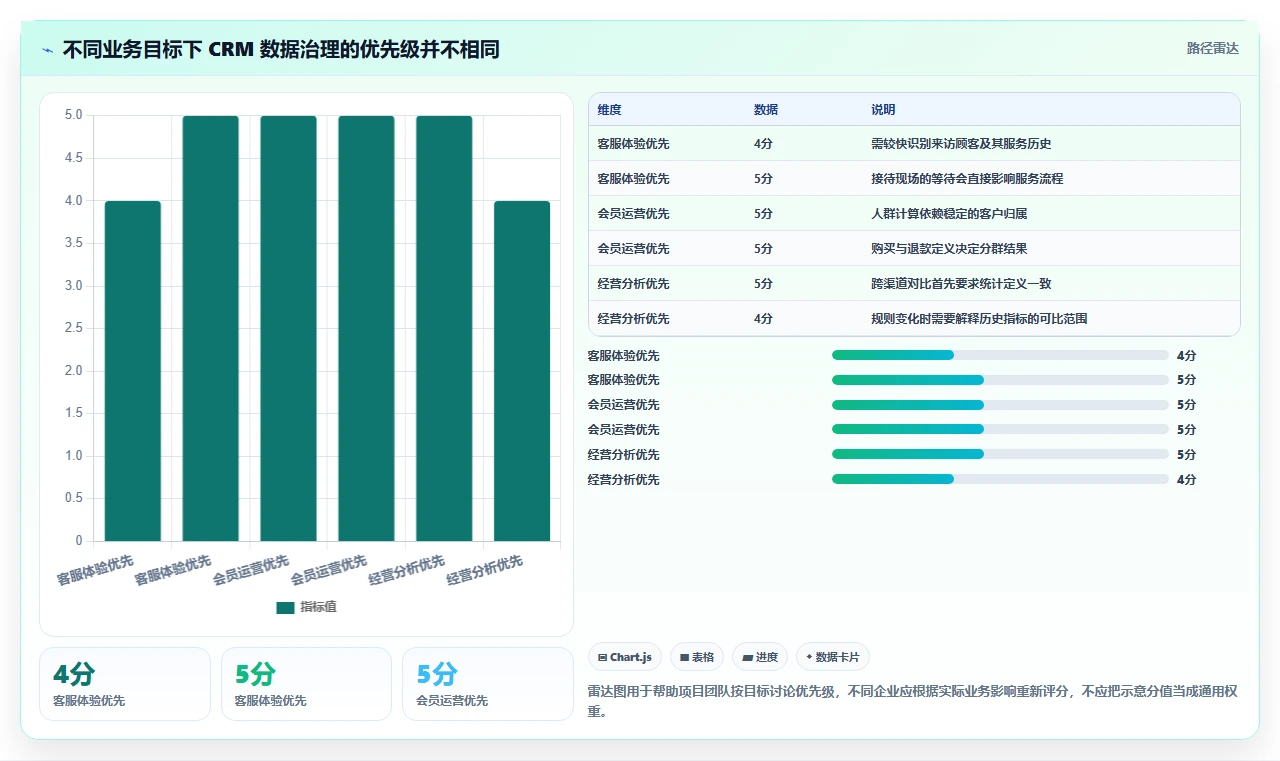Click the cell 购买与退款定义决定分群结果

tap(949, 249)
